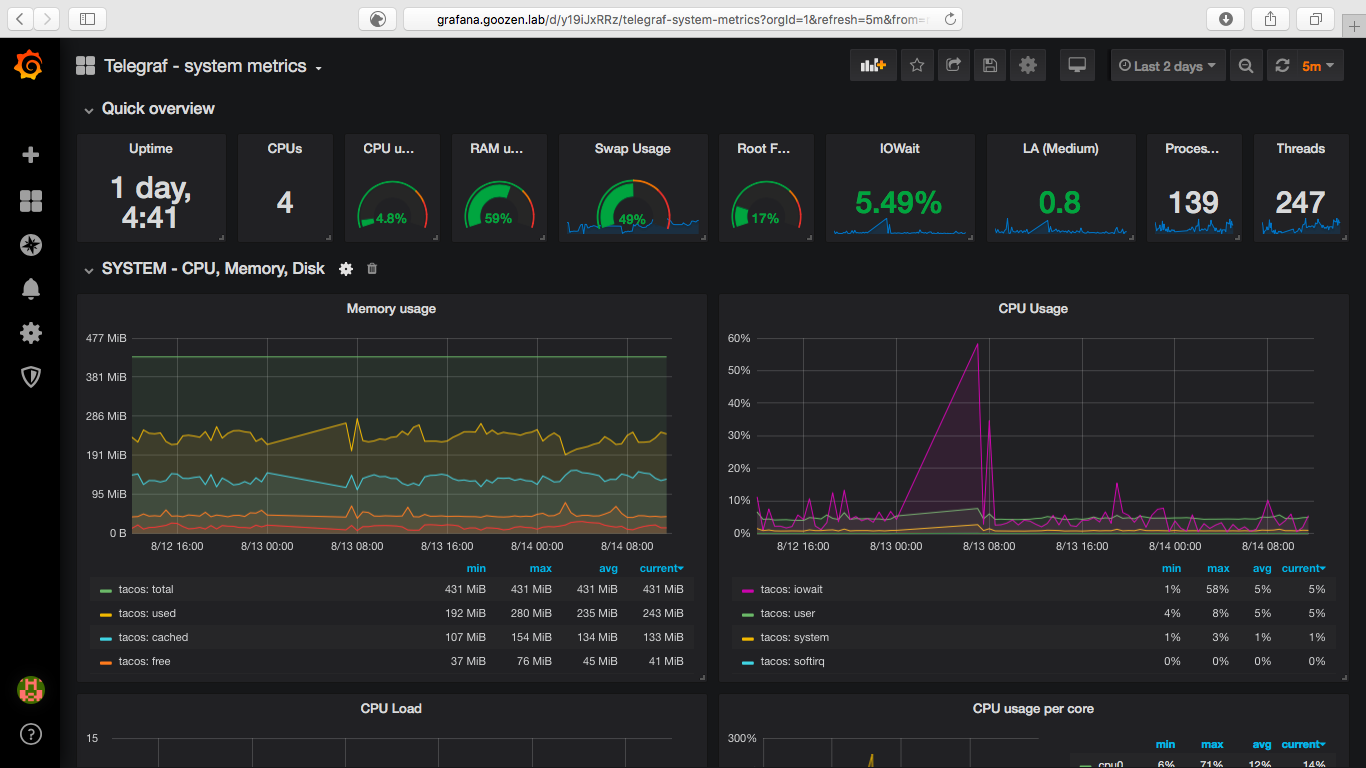This screenshot has height=768, width=1366.
Task: Open the Dashboards grid icon in sidebar
Action: tap(31, 202)
